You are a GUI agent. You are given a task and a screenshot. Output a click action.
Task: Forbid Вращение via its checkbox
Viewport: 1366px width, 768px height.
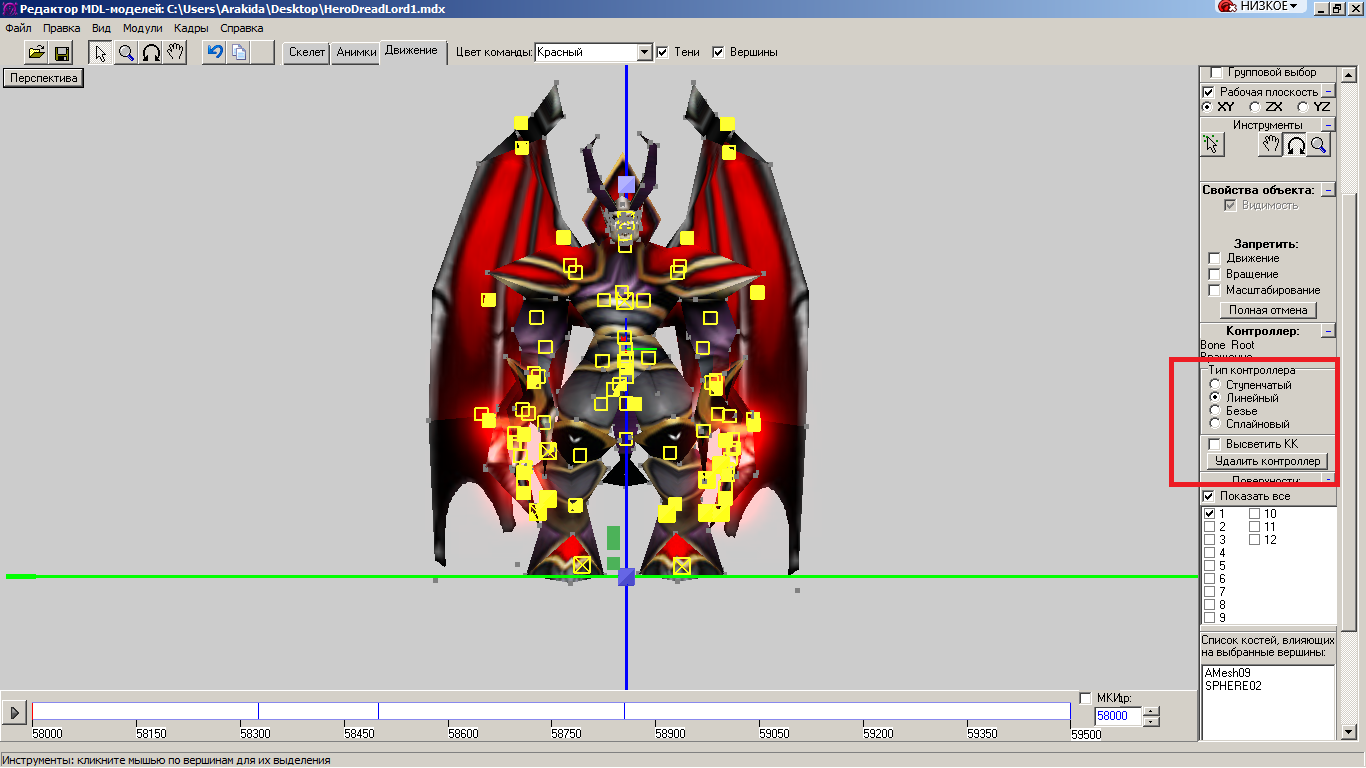point(1215,275)
